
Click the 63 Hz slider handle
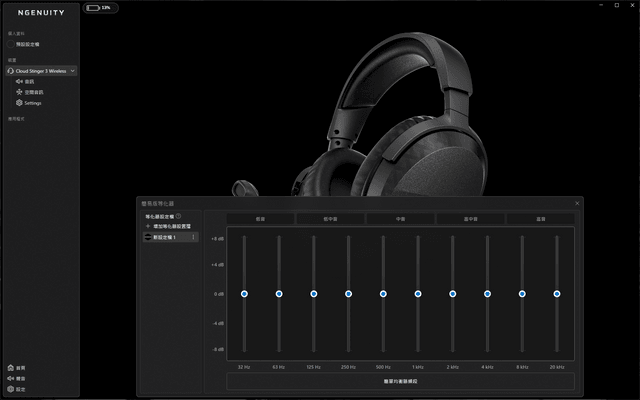click(279, 294)
